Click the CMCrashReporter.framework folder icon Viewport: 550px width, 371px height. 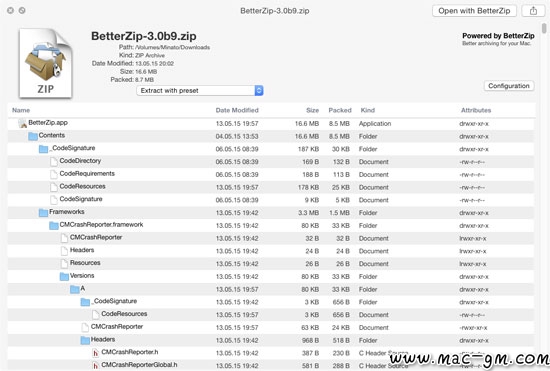pyautogui.click(x=54, y=225)
